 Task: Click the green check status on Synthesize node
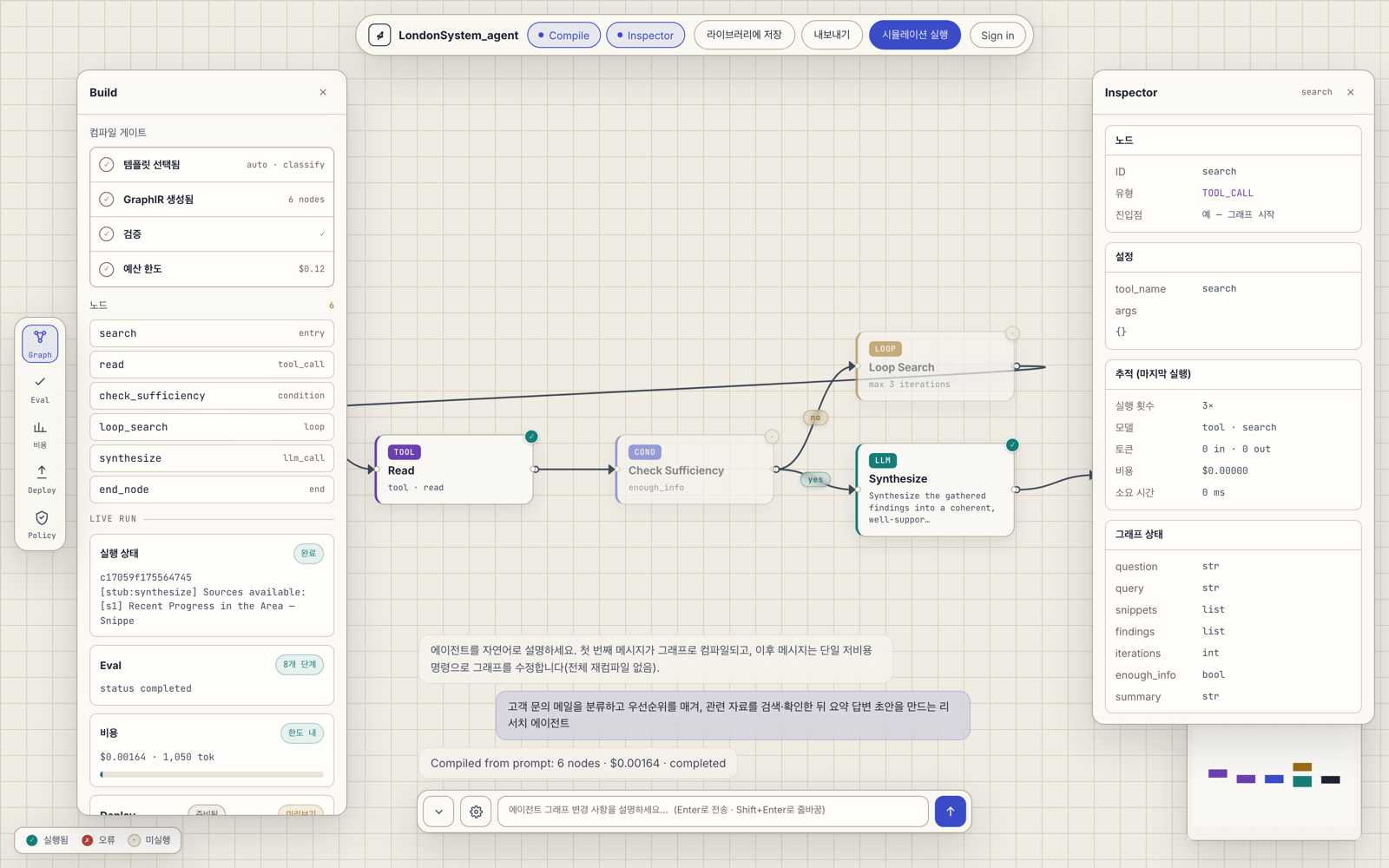[x=1012, y=445]
